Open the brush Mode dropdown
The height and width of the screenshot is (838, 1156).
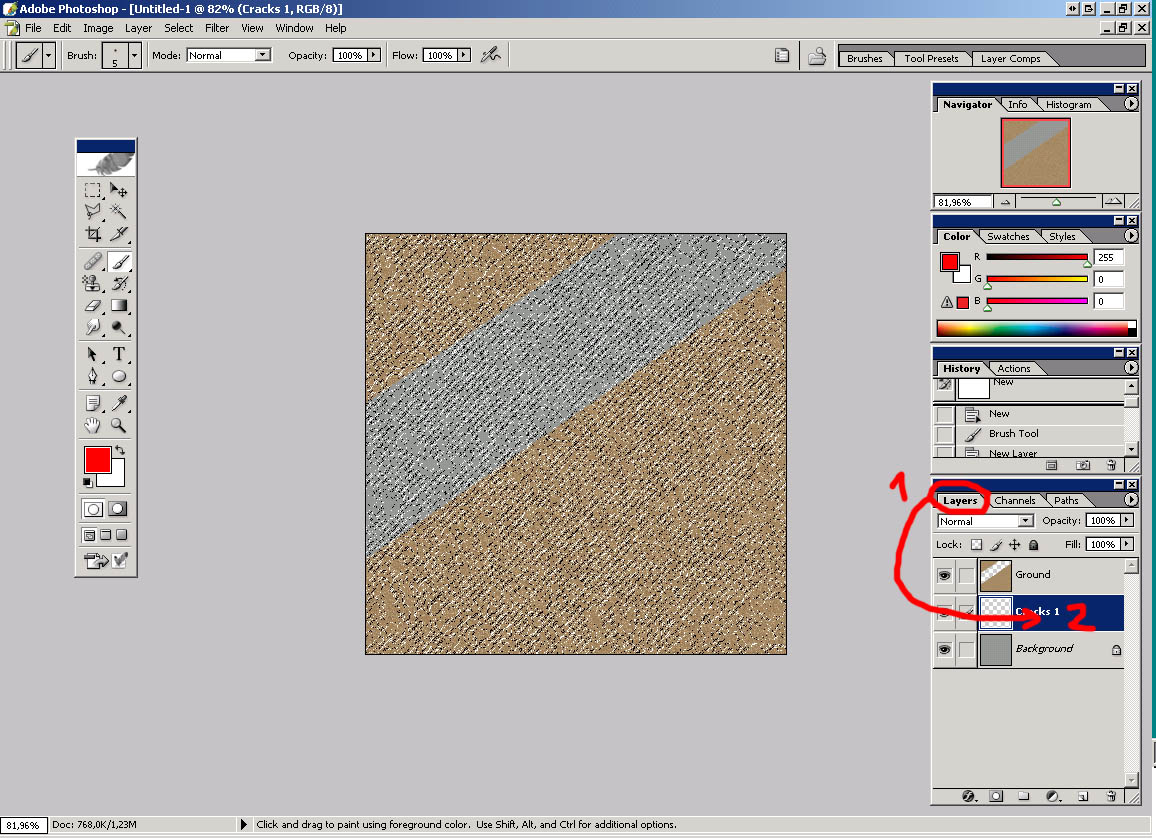click(229, 56)
